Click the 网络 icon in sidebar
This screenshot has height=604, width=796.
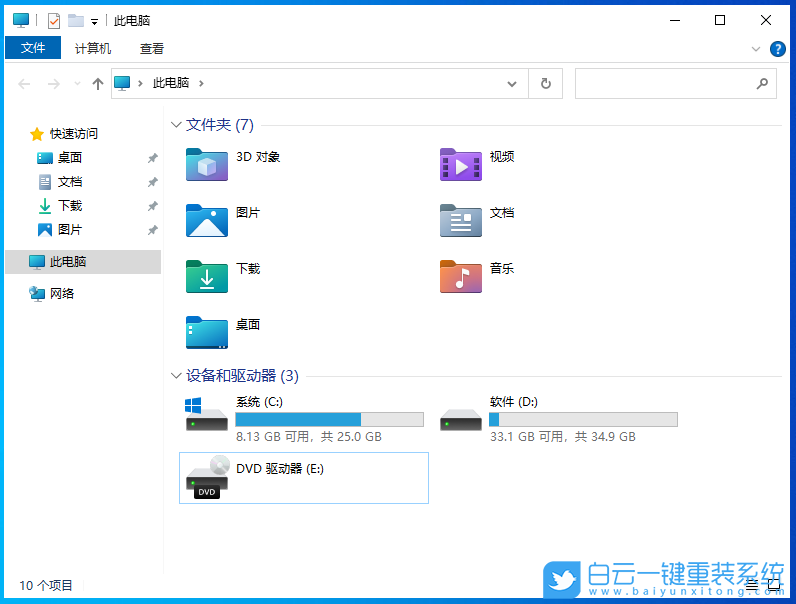click(37, 293)
